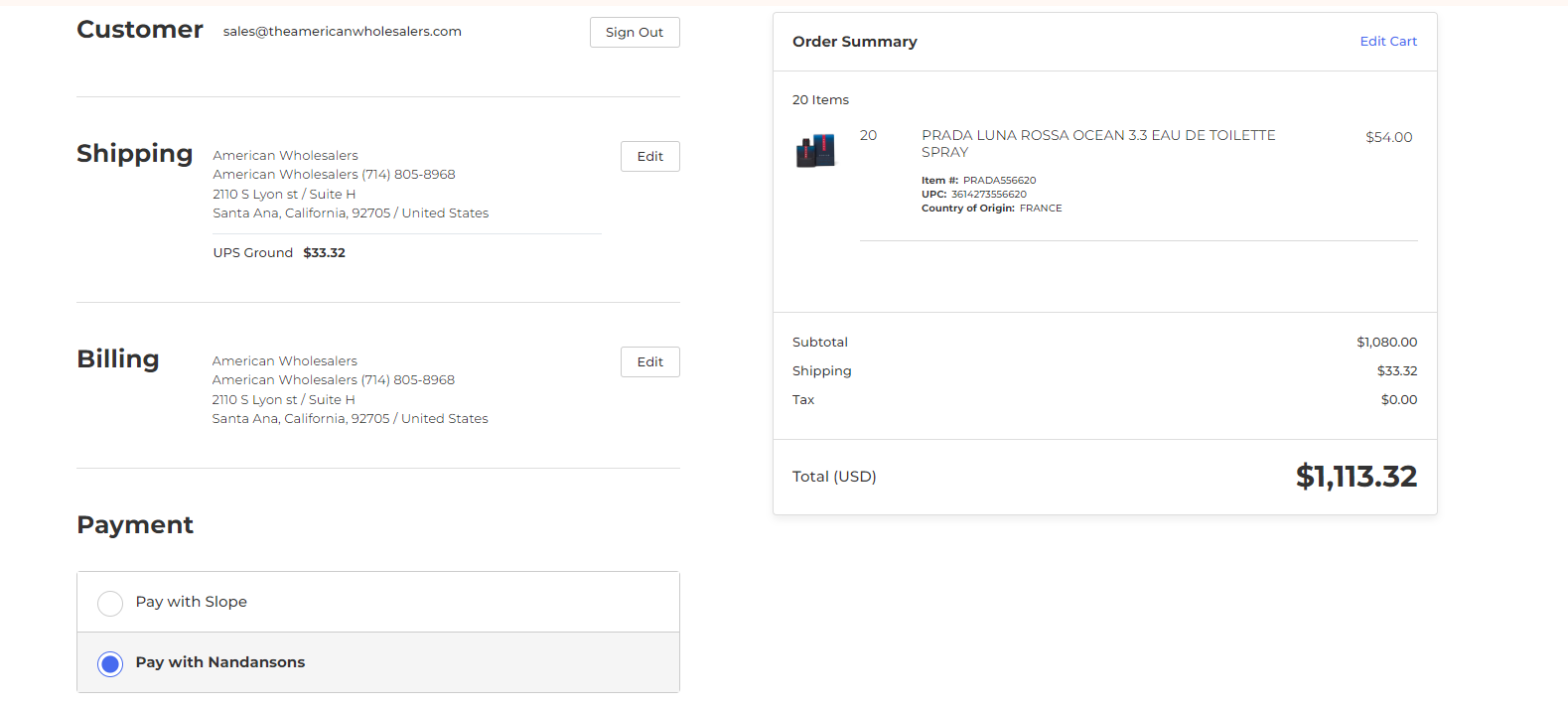The width and height of the screenshot is (1568, 707).
Task: Click the Sign Out button
Action: 635,32
